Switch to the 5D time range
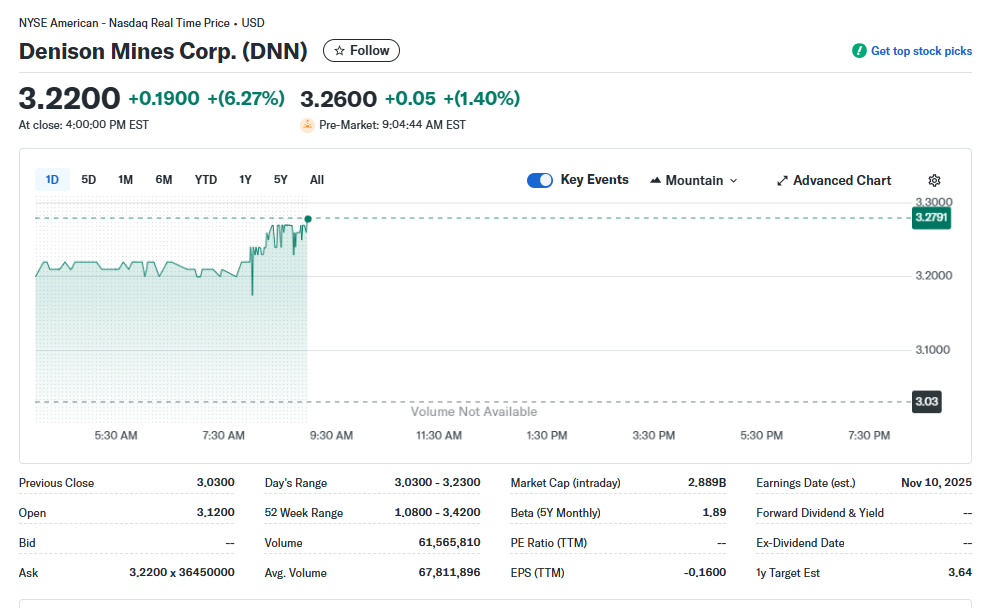993x608 pixels. click(89, 180)
